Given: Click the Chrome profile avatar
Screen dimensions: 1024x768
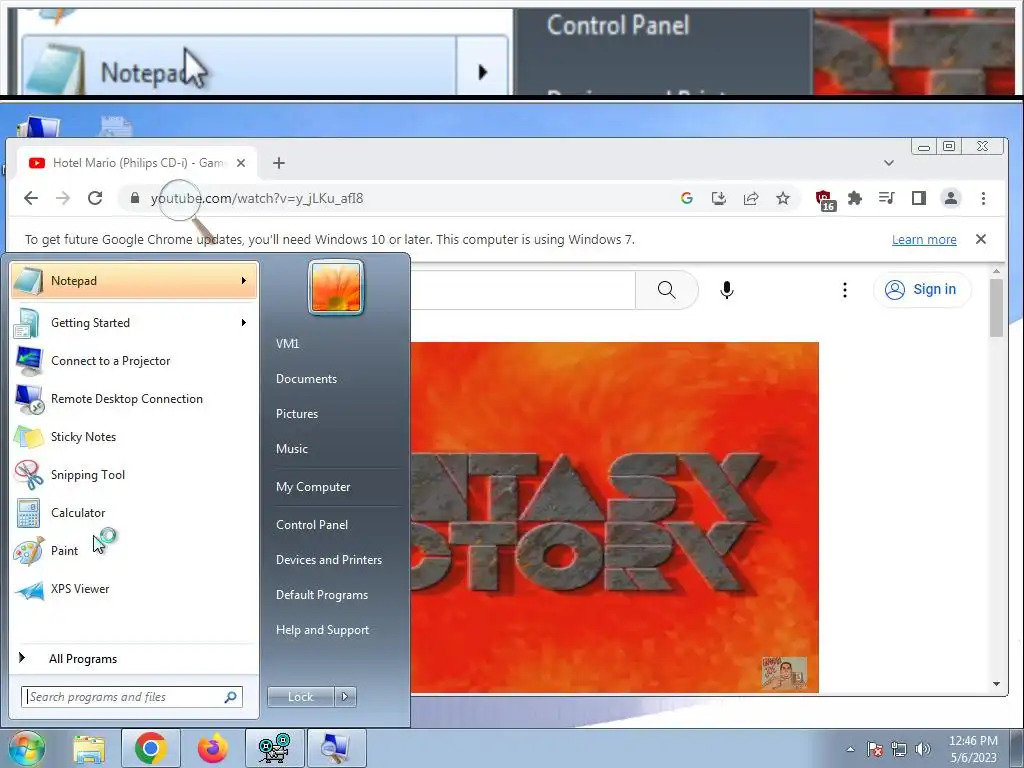Looking at the screenshot, I should pos(951,198).
